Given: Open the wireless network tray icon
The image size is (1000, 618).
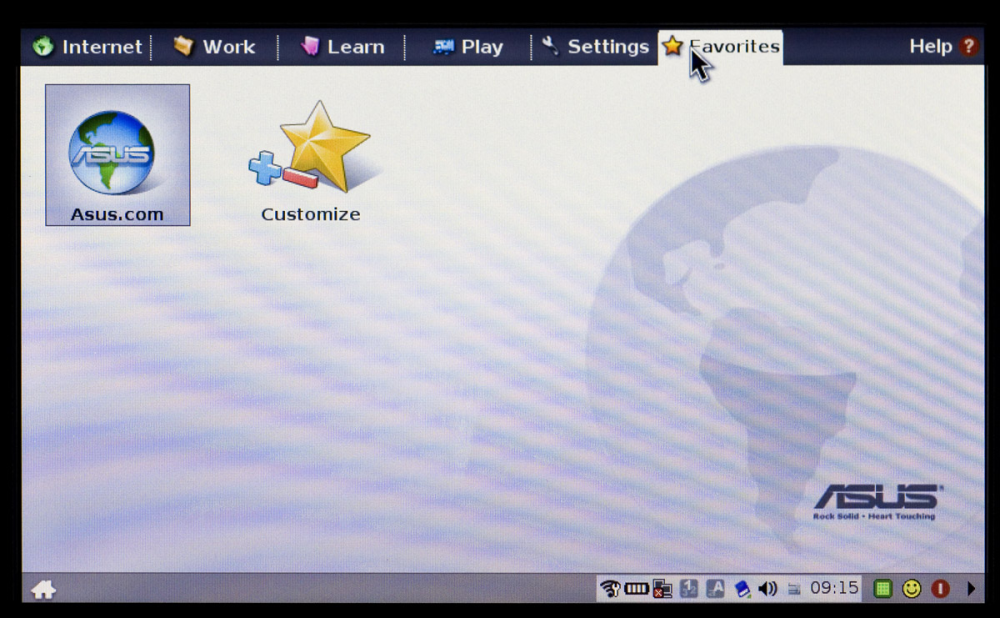Looking at the screenshot, I should tap(610, 588).
